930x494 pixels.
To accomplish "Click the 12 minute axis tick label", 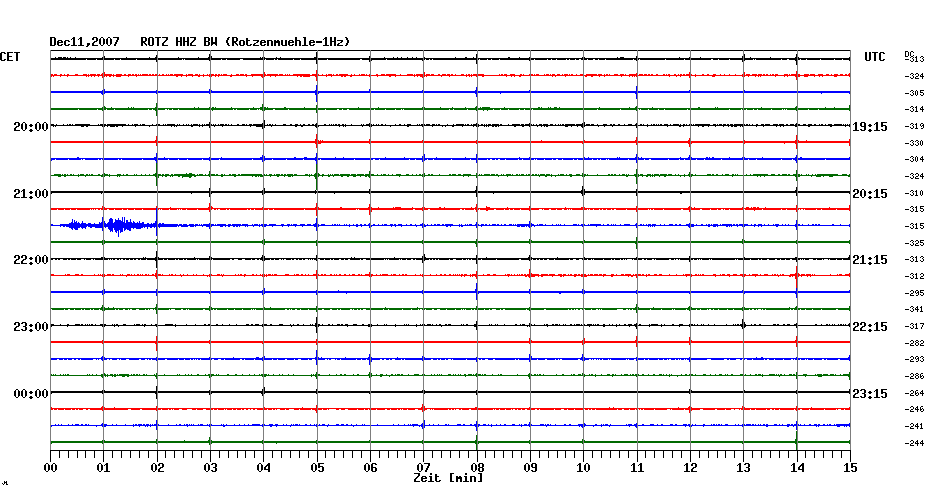I will point(690,468).
